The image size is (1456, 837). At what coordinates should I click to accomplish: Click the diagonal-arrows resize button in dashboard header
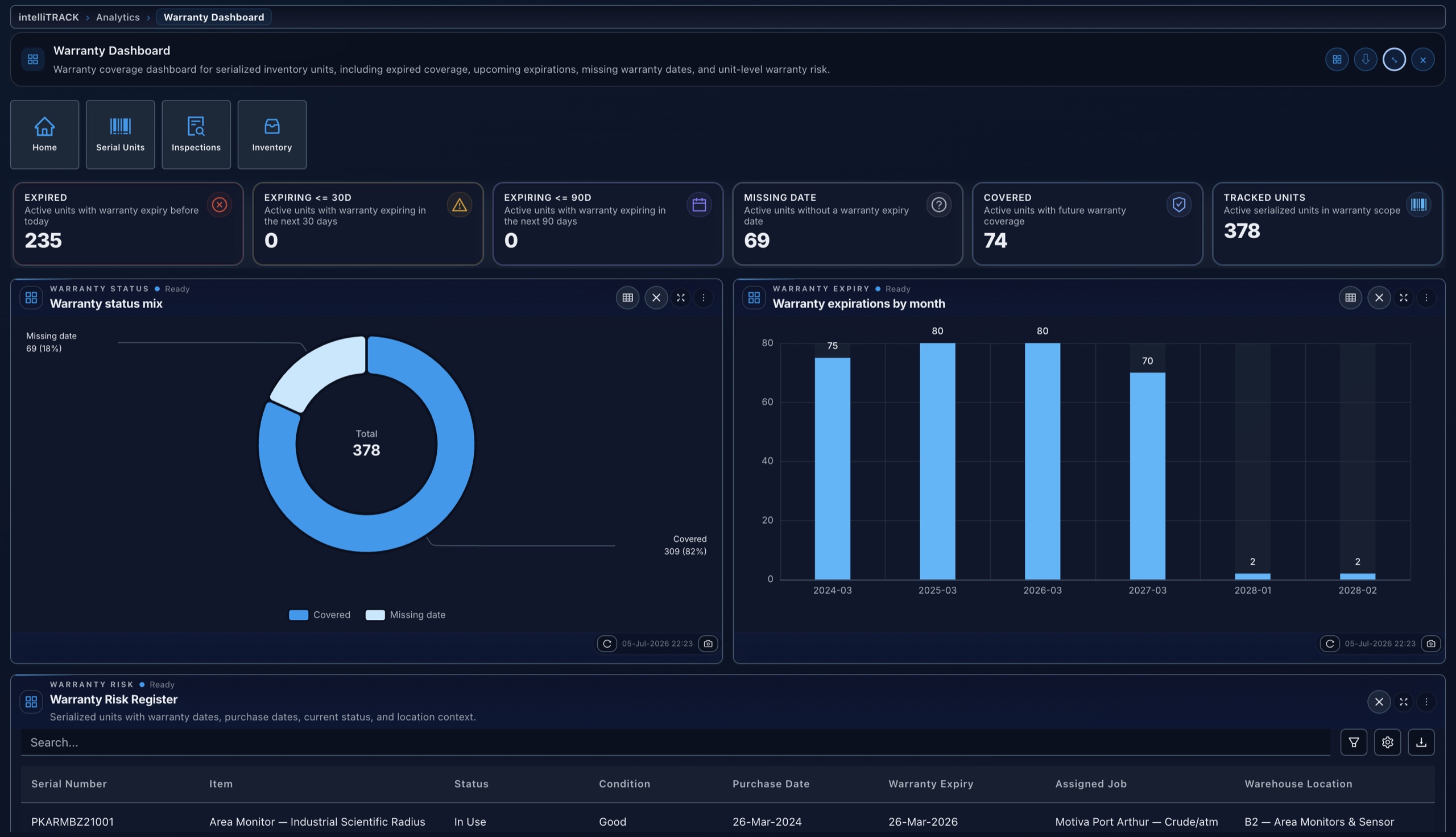1394,59
